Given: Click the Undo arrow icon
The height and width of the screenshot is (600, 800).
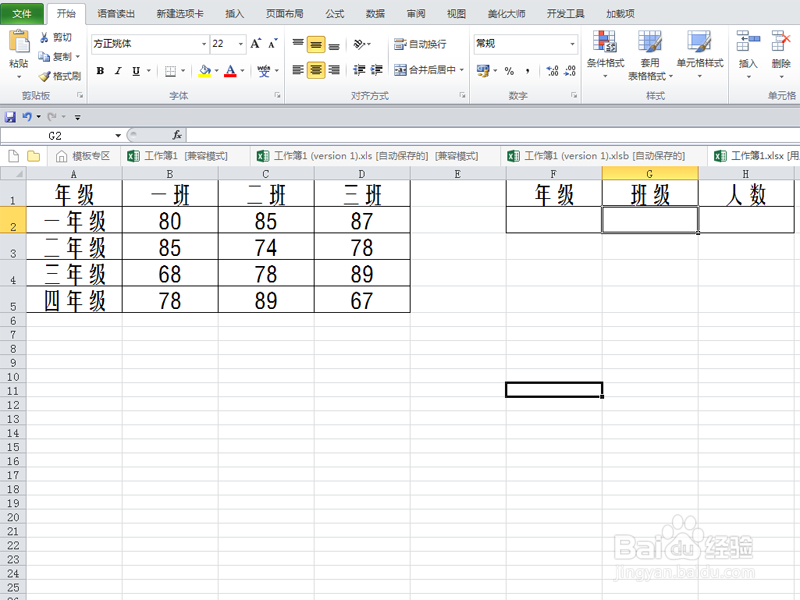Looking at the screenshot, I should coord(27,117).
